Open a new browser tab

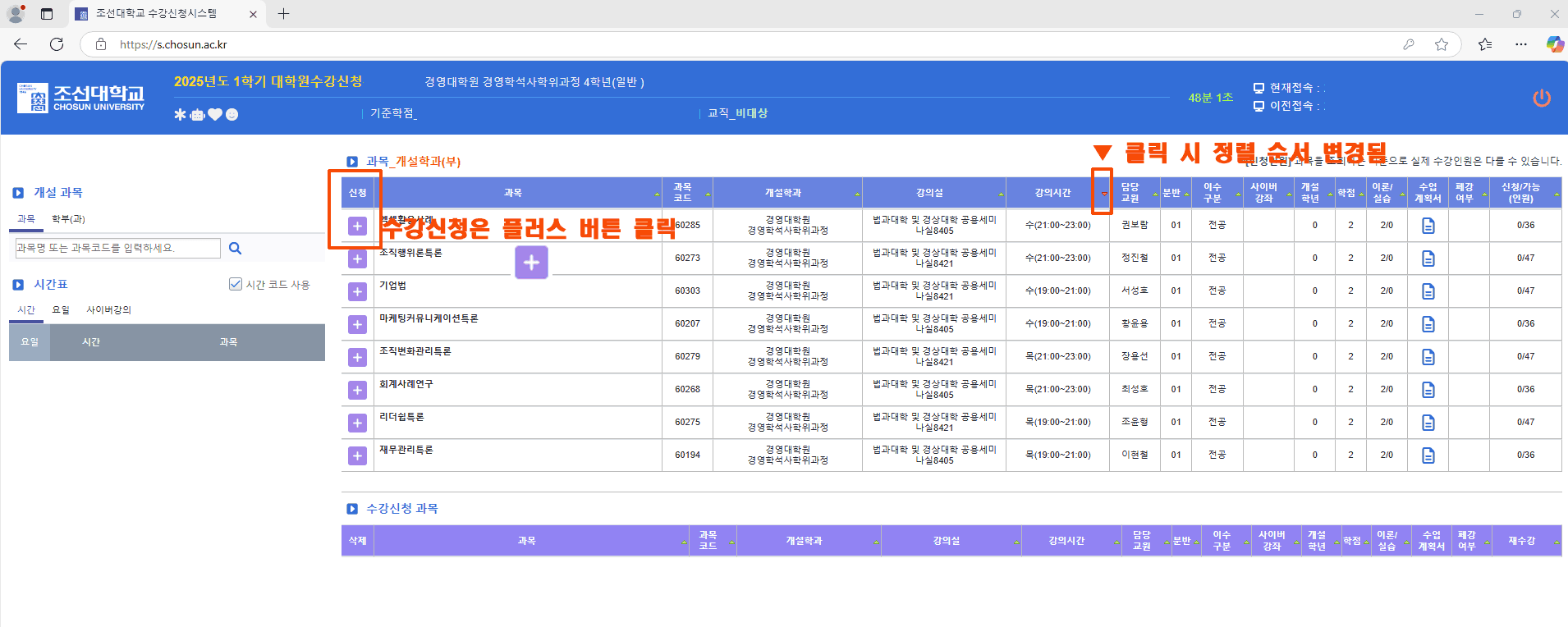tap(283, 14)
